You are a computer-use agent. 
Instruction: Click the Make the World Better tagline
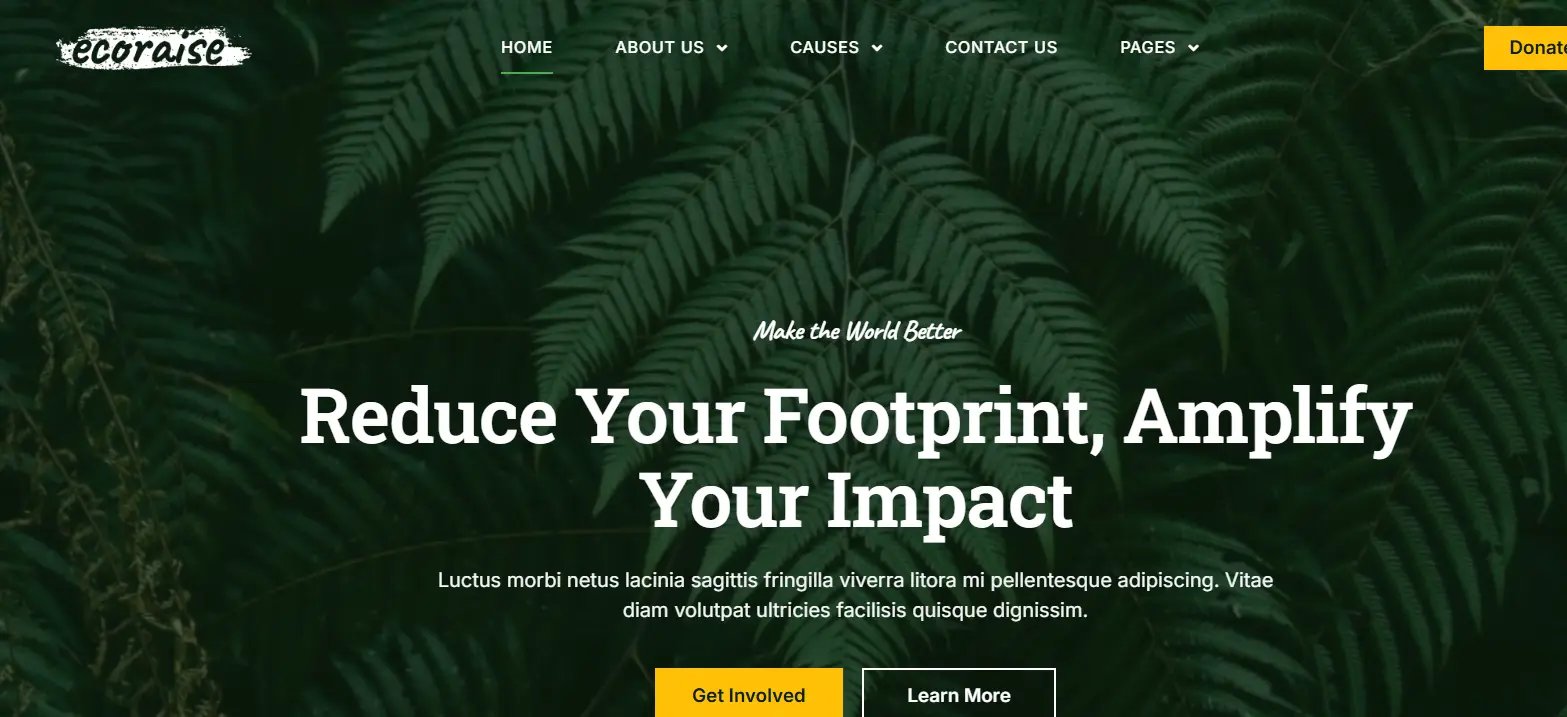tap(857, 331)
